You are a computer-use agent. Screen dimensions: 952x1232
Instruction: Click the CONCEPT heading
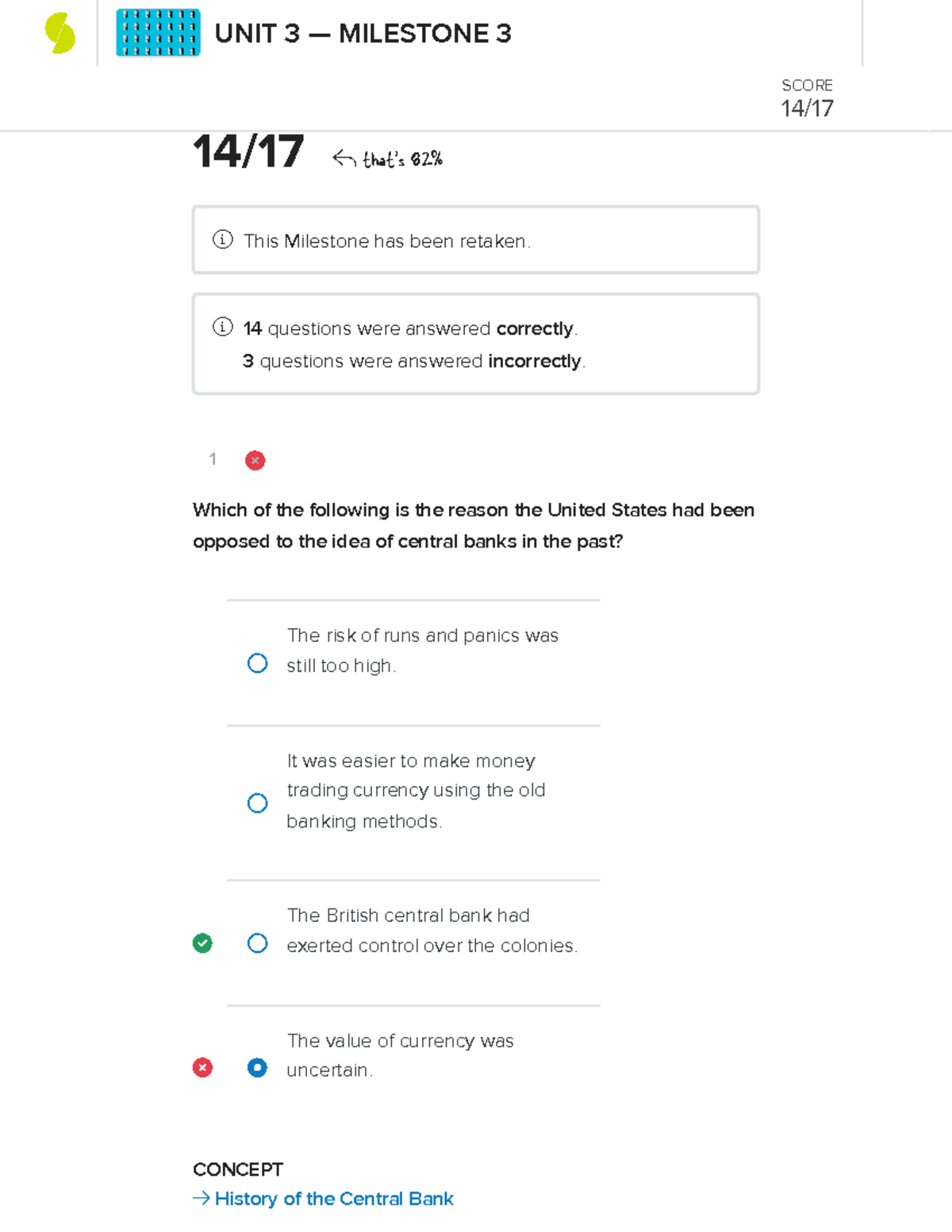coord(237,1169)
